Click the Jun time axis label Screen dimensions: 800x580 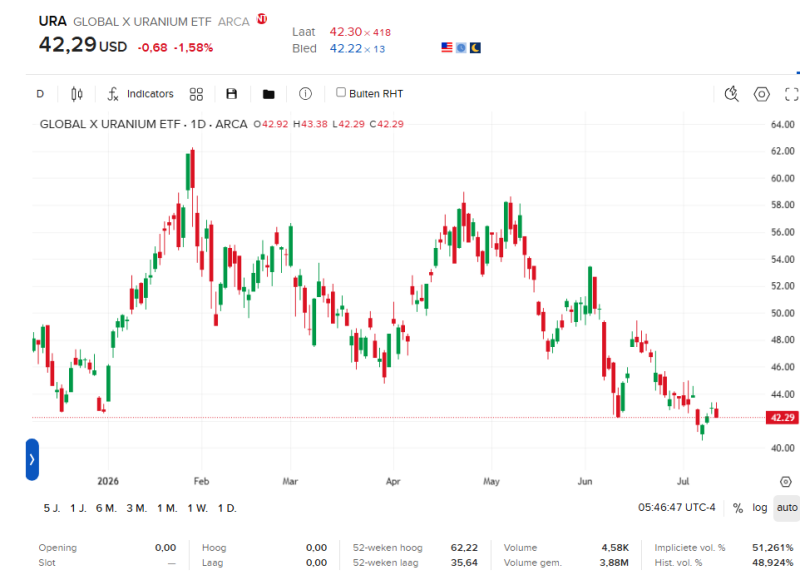(x=585, y=481)
